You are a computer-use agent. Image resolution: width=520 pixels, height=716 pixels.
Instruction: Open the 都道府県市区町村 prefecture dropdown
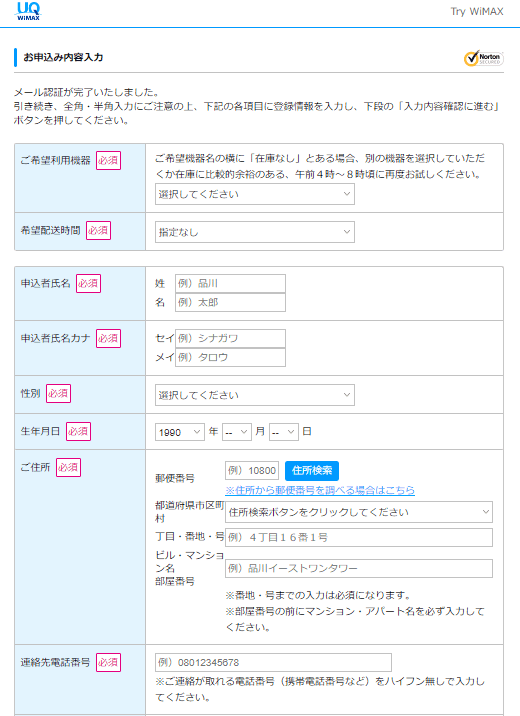359,512
